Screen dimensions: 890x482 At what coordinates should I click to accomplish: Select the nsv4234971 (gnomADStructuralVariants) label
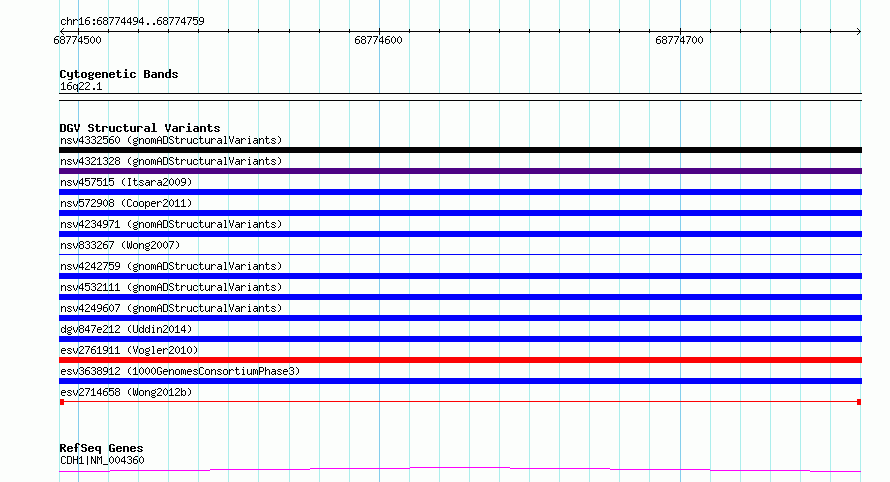(171, 224)
